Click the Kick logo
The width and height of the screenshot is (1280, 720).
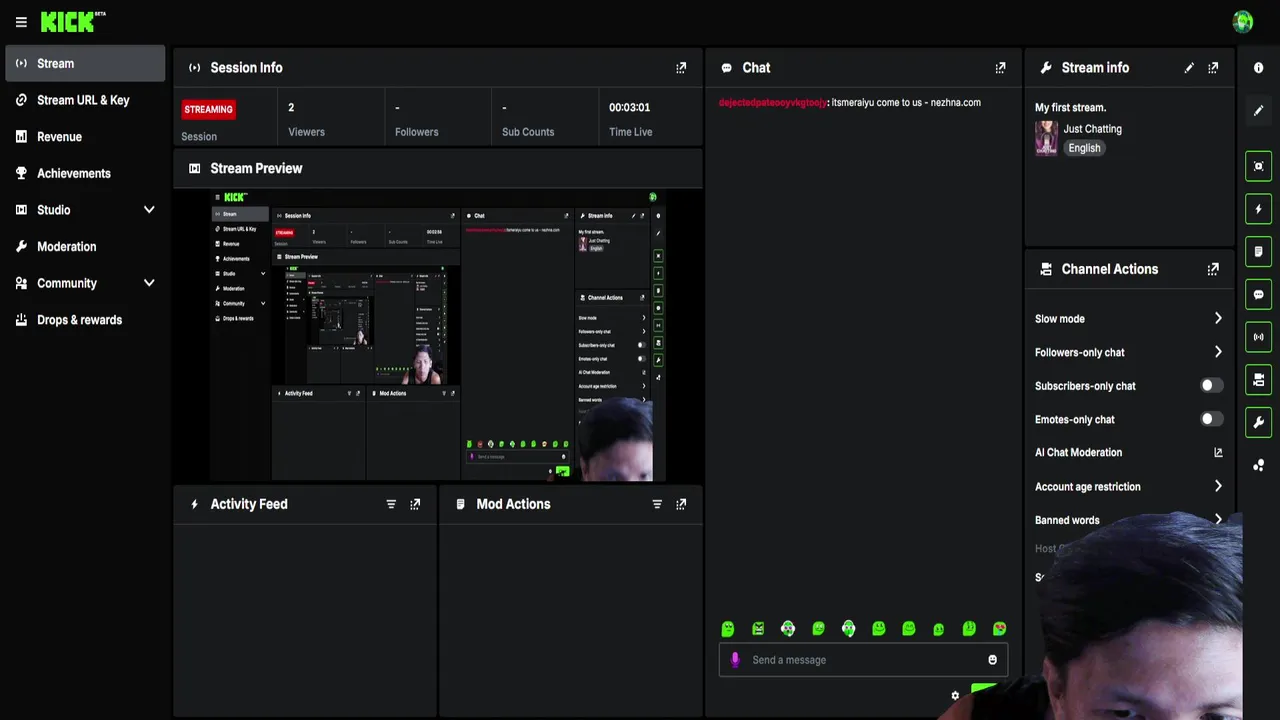(x=73, y=21)
